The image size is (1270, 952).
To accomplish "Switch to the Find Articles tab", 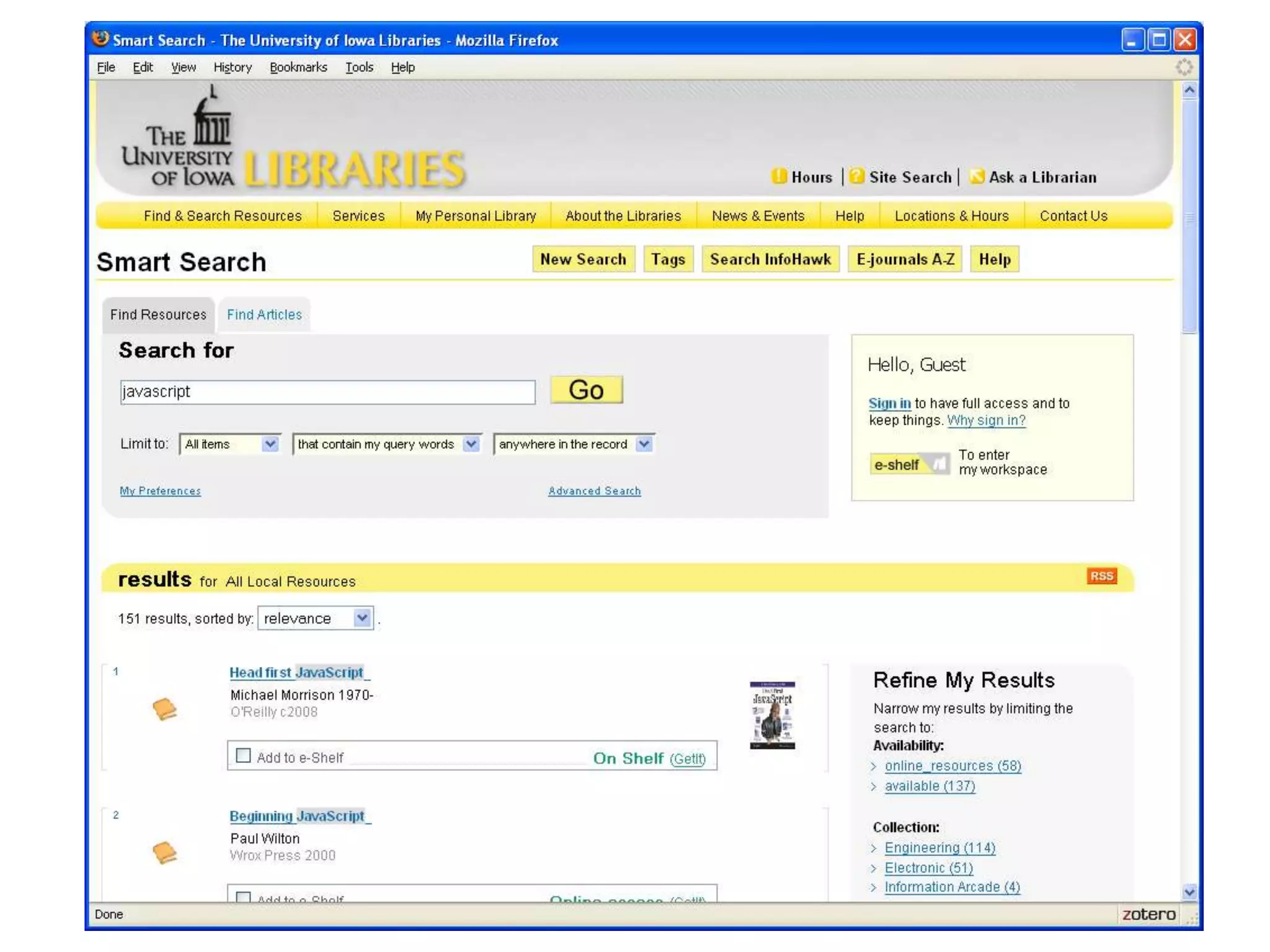I will (x=264, y=315).
